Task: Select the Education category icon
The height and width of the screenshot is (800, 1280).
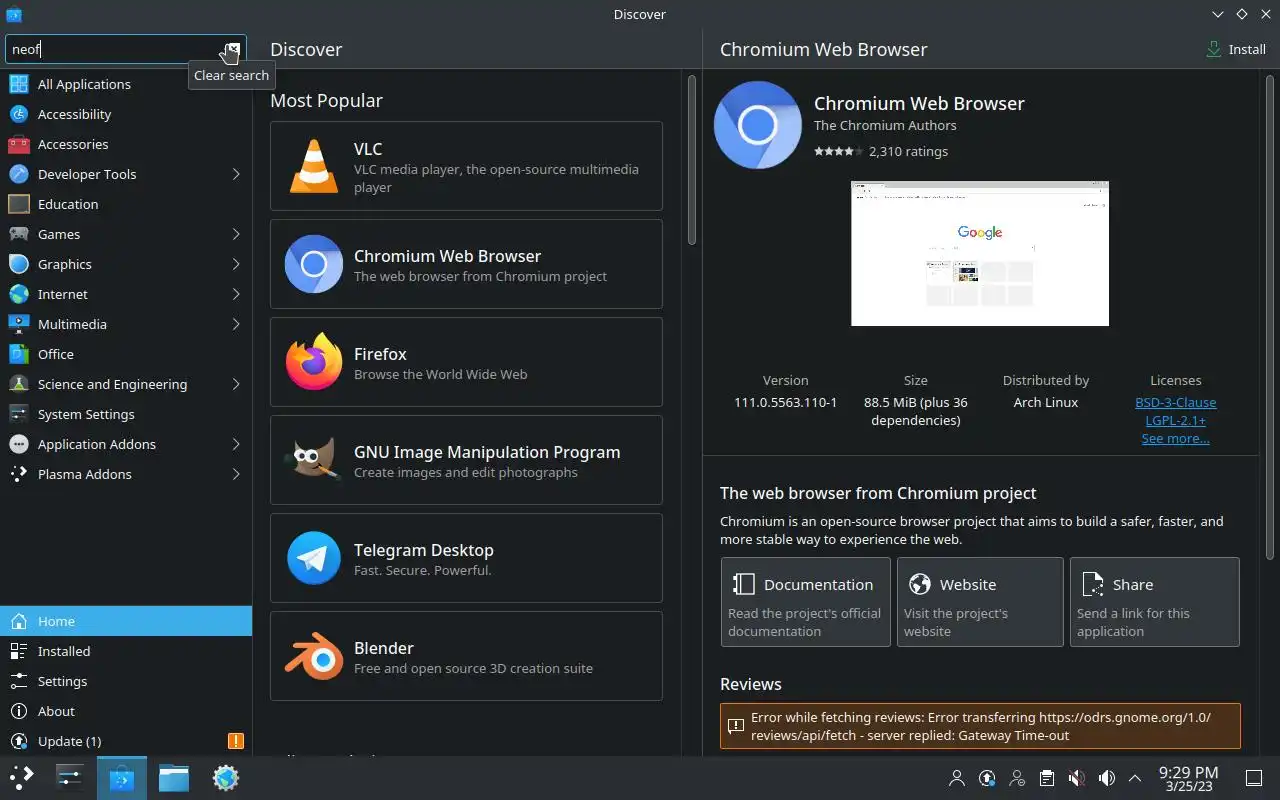Action: coord(19,204)
